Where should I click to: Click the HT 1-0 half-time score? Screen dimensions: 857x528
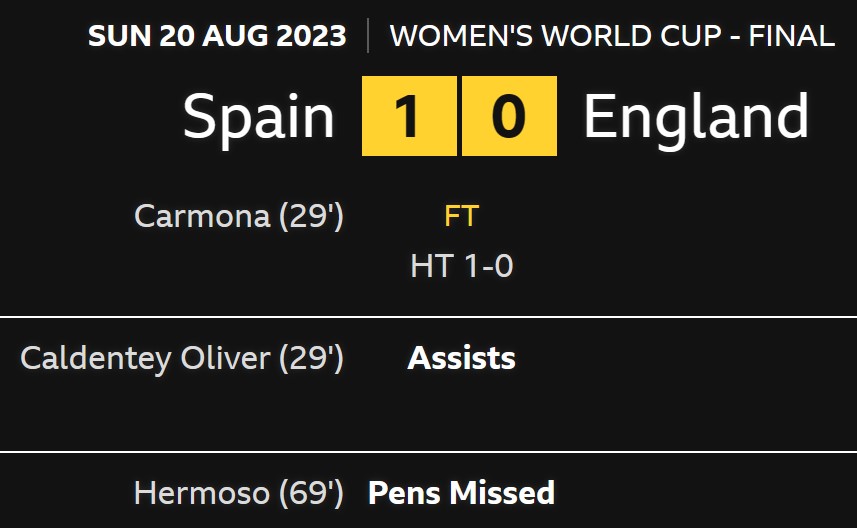[x=462, y=266]
